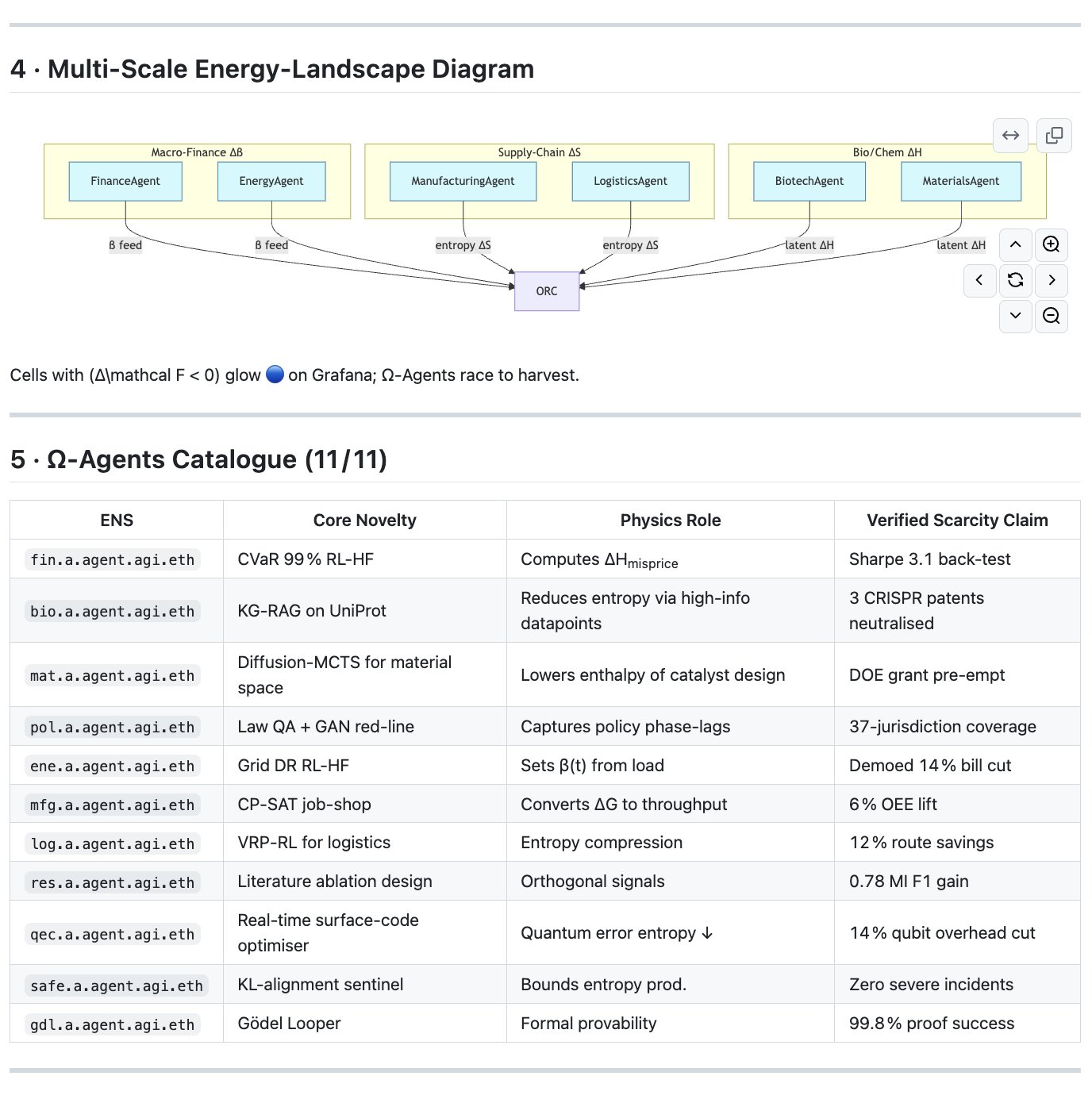Click the Verified Scarcity Claim column header
Image resolution: width=1092 pixels, height=1095 pixels.
[x=957, y=520]
